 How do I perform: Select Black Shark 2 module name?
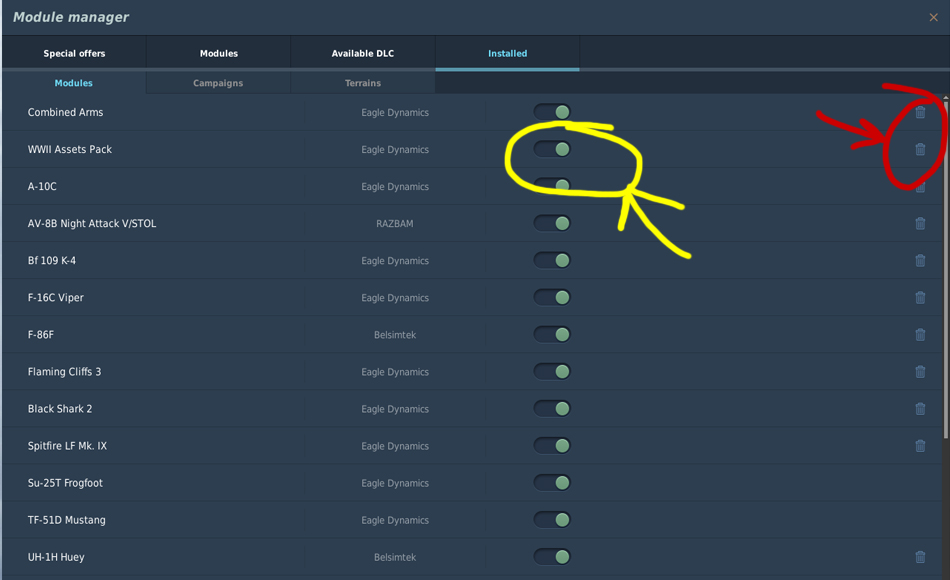click(x=60, y=408)
